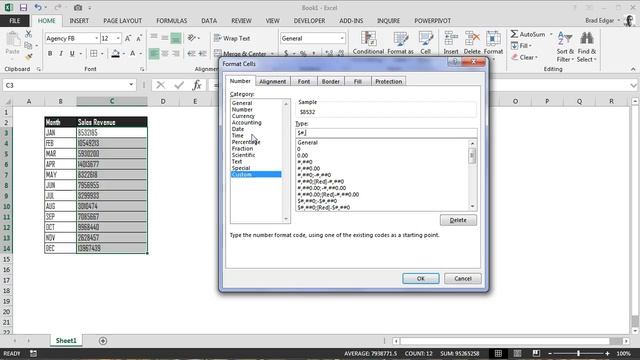640x360 pixels.
Task: Click the Font Color letter A icon
Action: tap(133, 53)
